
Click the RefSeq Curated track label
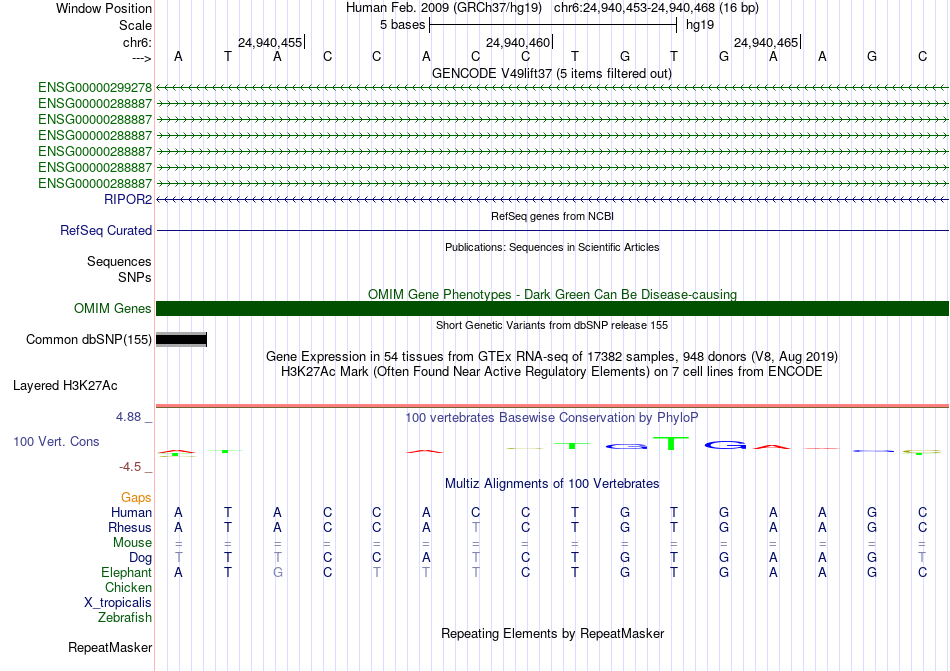(x=106, y=231)
